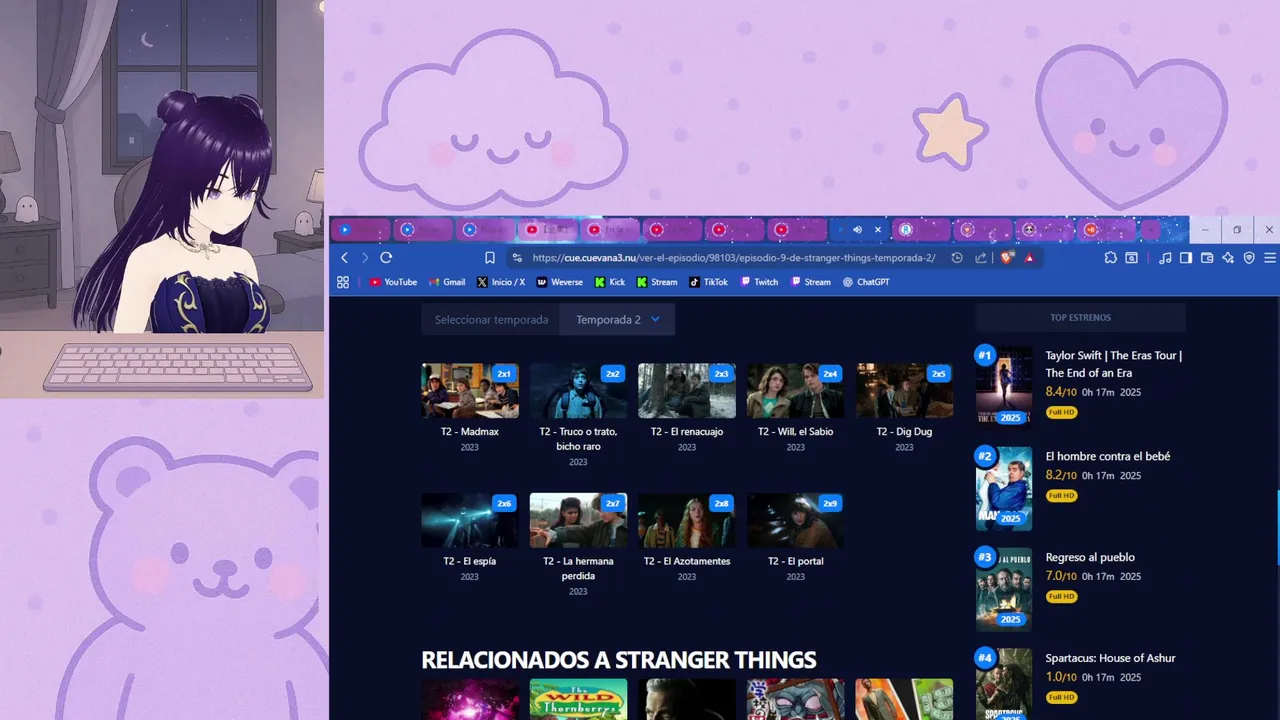
Task: Open the Stream bookmark next to Twitch
Action: click(811, 282)
